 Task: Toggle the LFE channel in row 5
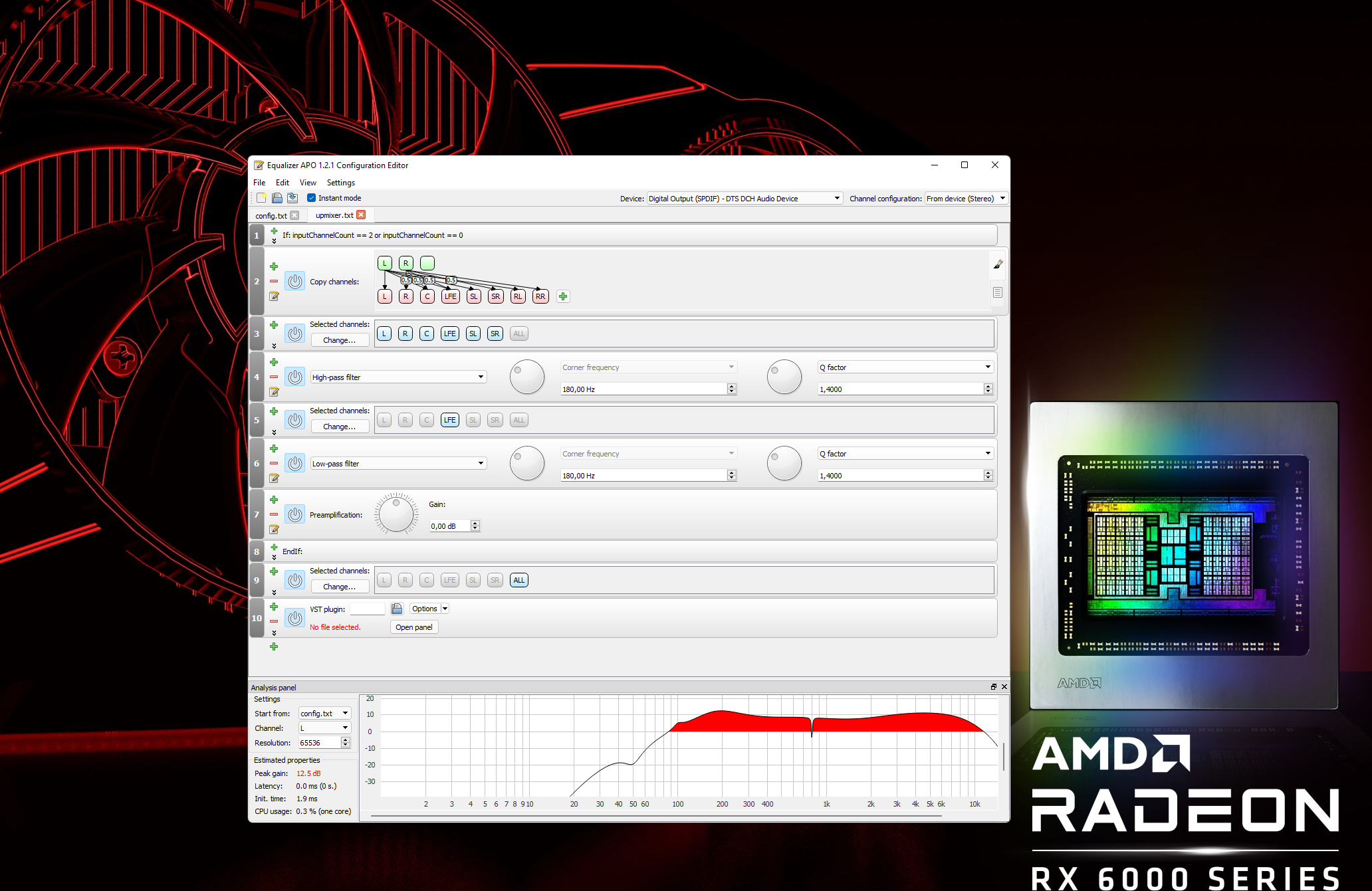coord(450,420)
